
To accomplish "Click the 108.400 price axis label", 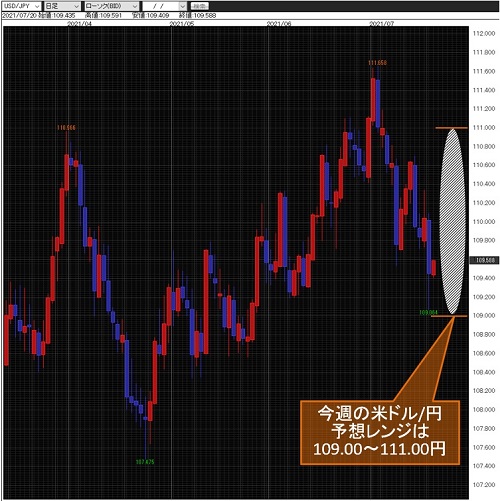I will point(484,372).
